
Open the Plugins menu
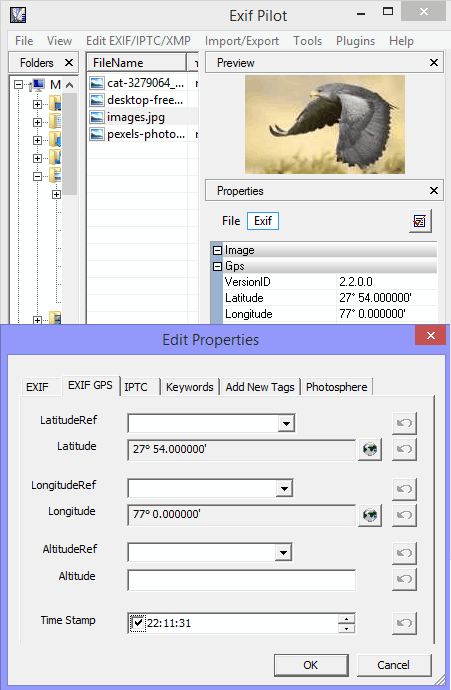point(356,41)
